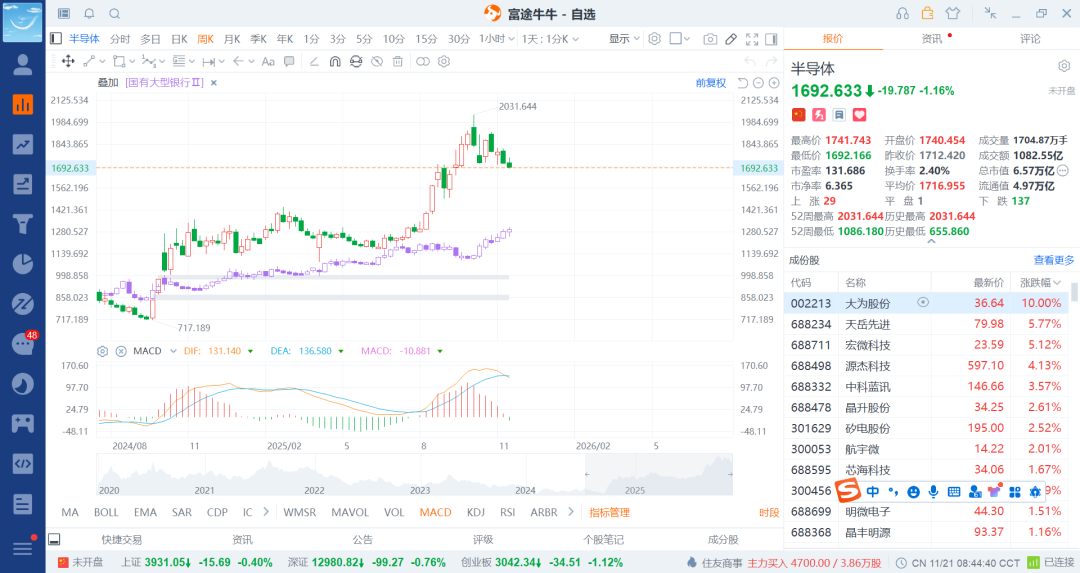Viewport: 1080px width, 573px height.
Task: Remove the 国有大型银行Ⅱ overlay
Action: pos(214,83)
